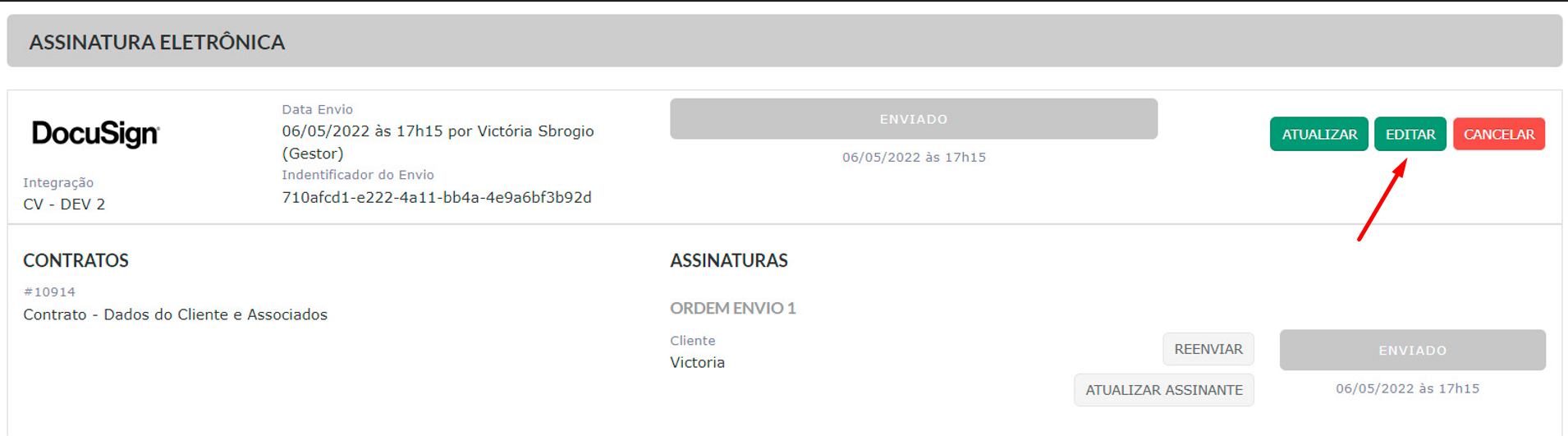This screenshot has height=436, width=1568.
Task: Open Contrato - Dados do Cliente e Associados
Action: tap(175, 314)
